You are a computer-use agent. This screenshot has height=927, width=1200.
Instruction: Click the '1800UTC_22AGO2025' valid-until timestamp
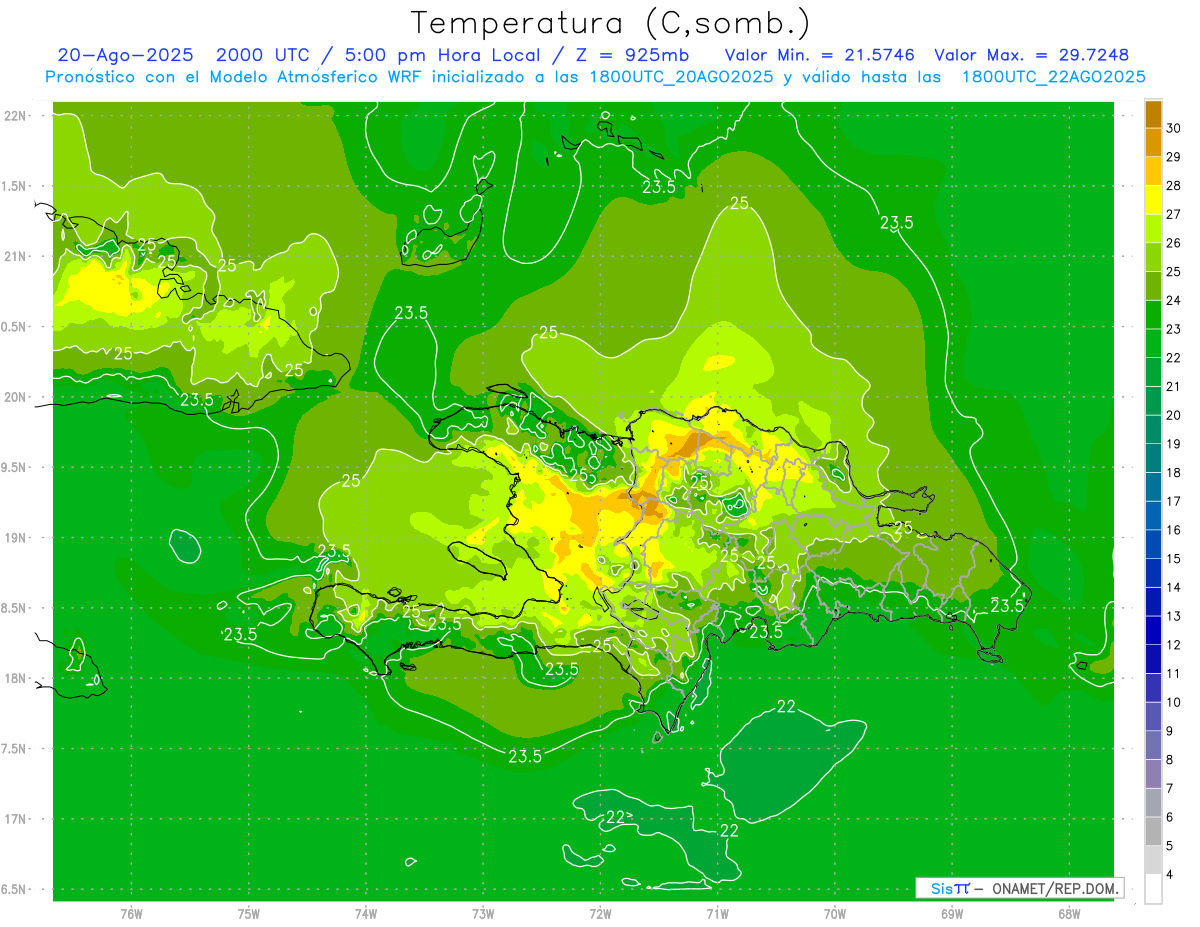[1053, 77]
